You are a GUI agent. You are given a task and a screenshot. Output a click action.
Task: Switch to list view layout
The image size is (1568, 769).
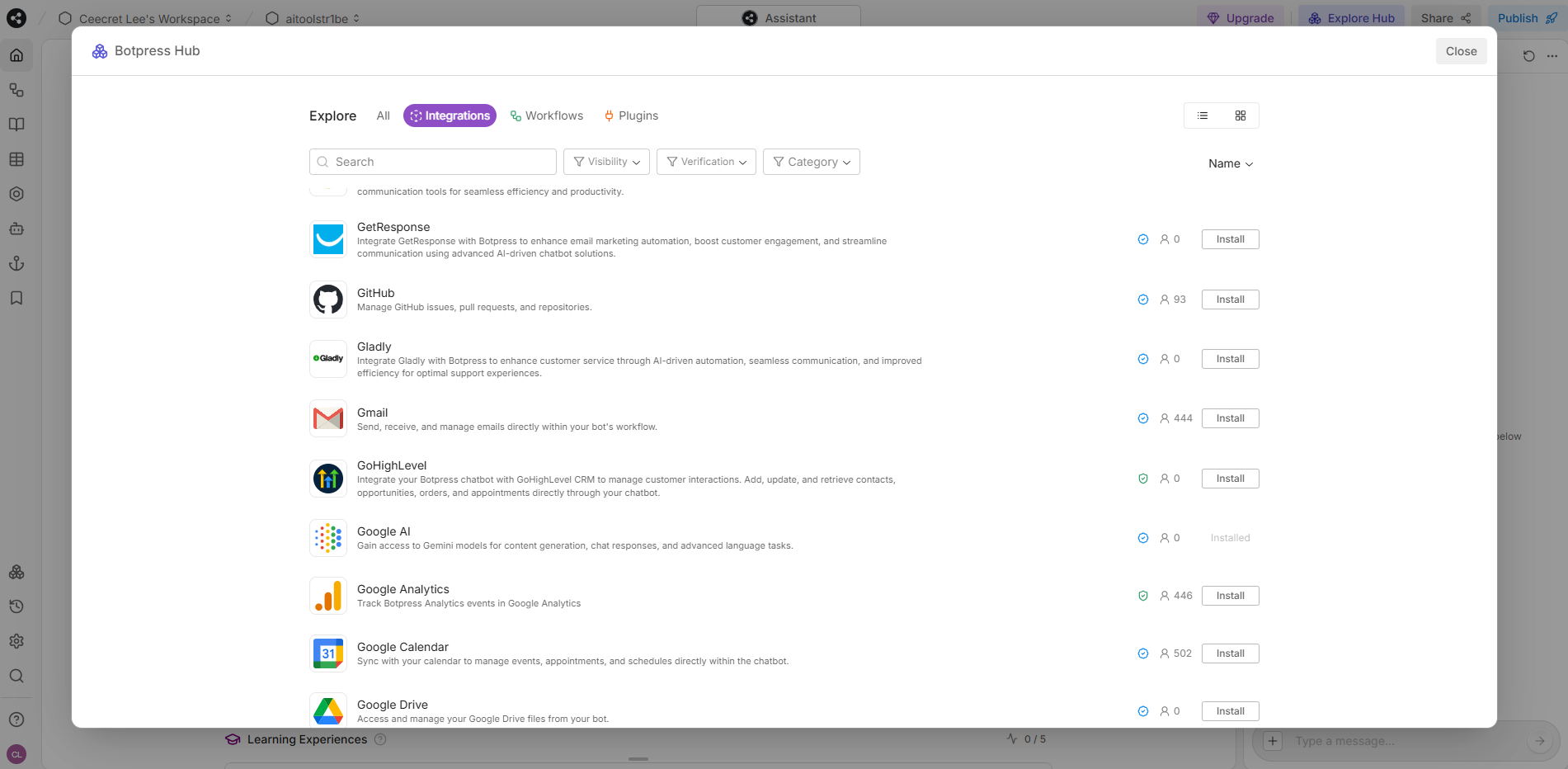(x=1202, y=116)
